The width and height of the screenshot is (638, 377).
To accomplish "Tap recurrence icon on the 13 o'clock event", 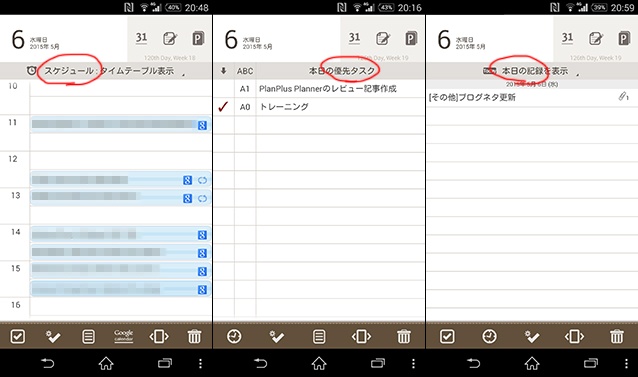I will (202, 198).
